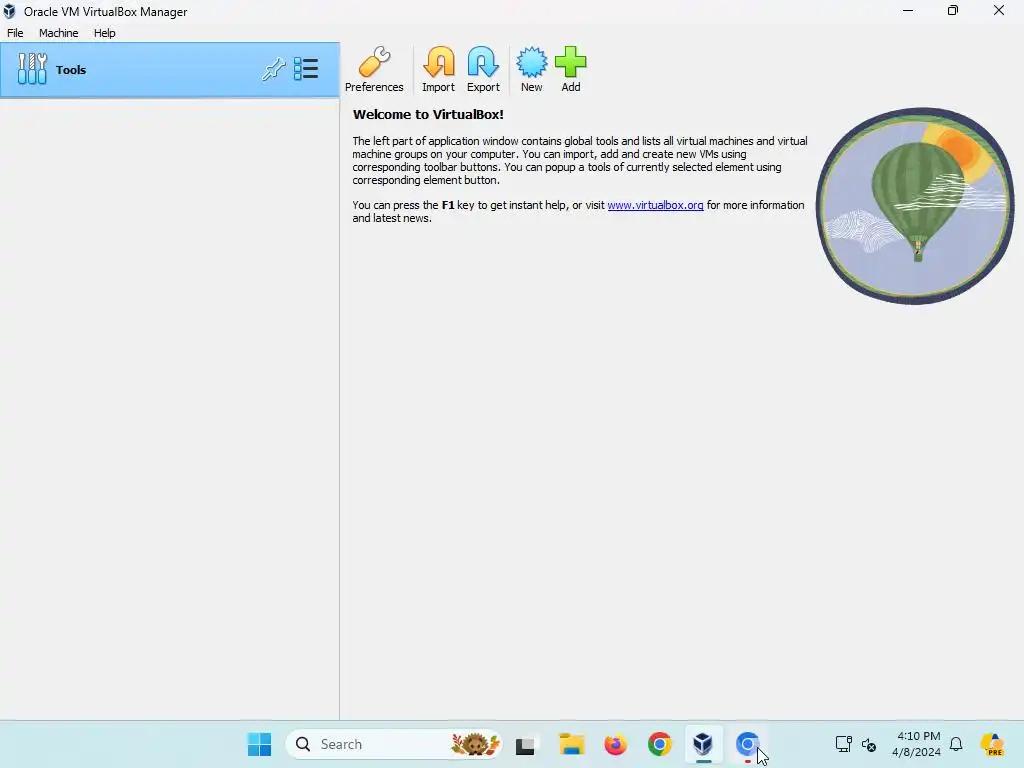This screenshot has width=1024, height=768.
Task: Restore down the VirtualBox Manager window
Action: (953, 10)
